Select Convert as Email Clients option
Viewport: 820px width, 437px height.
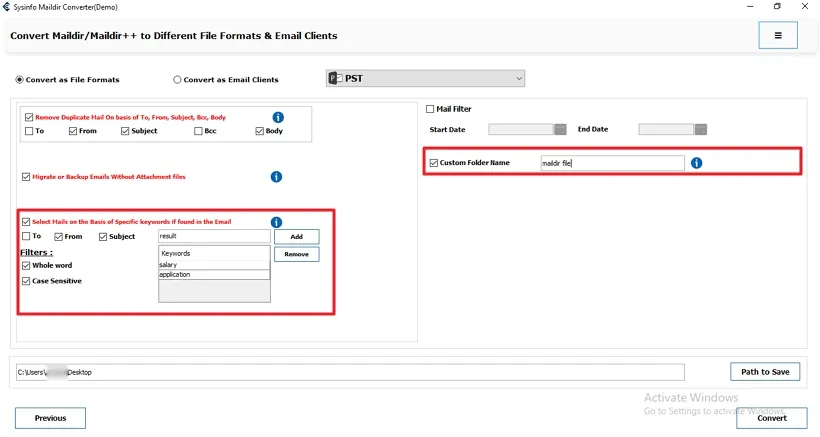(x=178, y=80)
